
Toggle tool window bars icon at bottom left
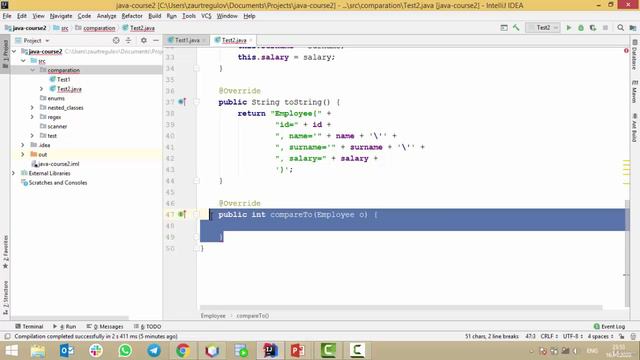pos(7,336)
